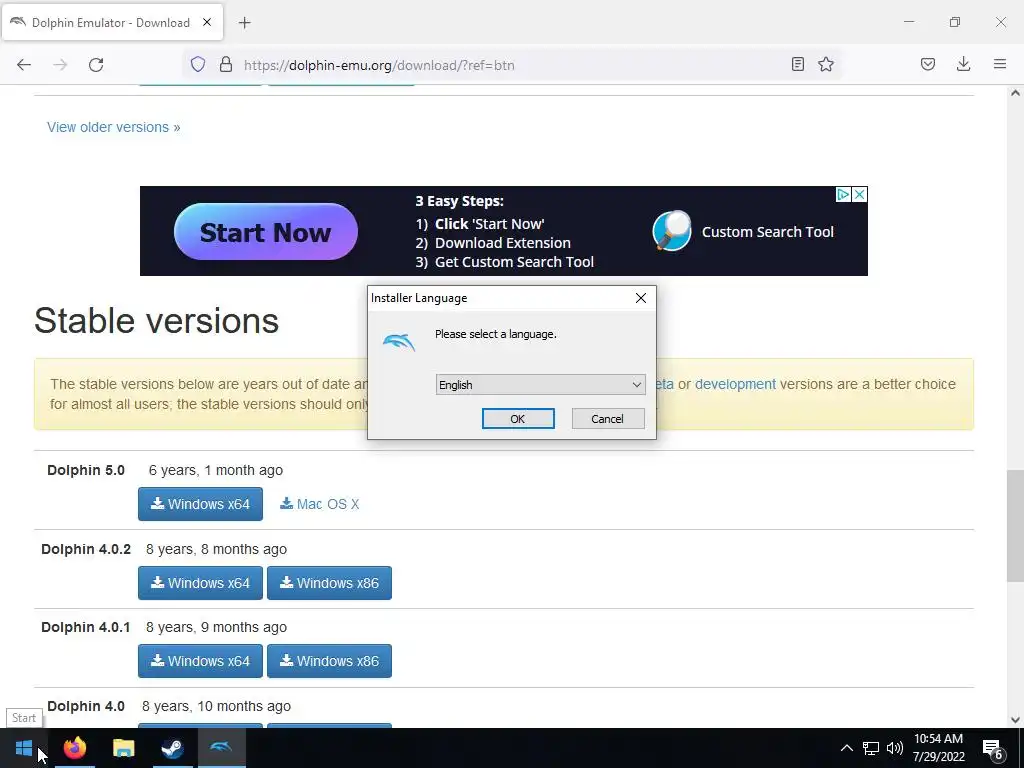Open the Save to Pocket icon

click(928, 65)
